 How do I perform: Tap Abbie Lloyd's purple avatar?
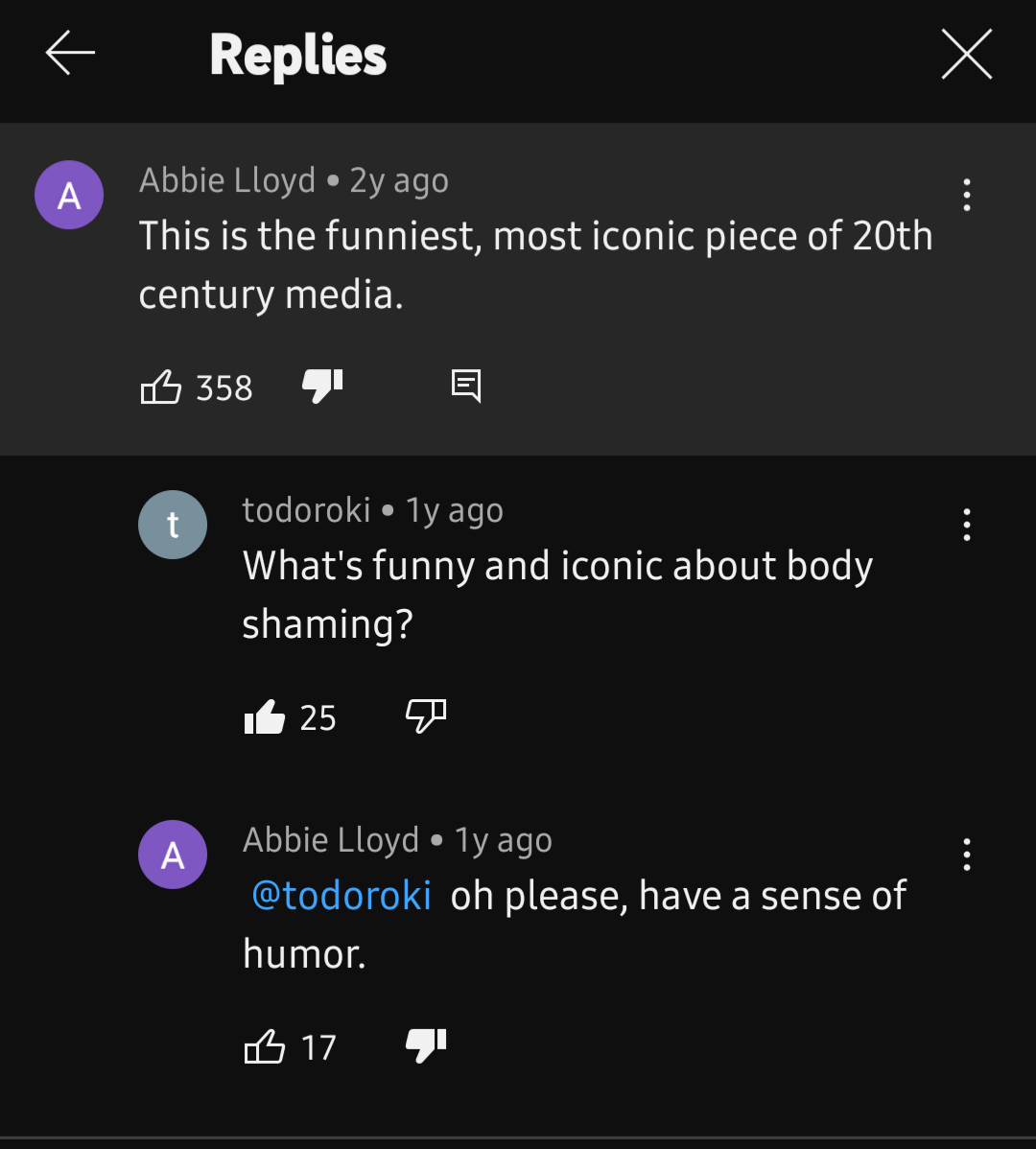coord(69,194)
